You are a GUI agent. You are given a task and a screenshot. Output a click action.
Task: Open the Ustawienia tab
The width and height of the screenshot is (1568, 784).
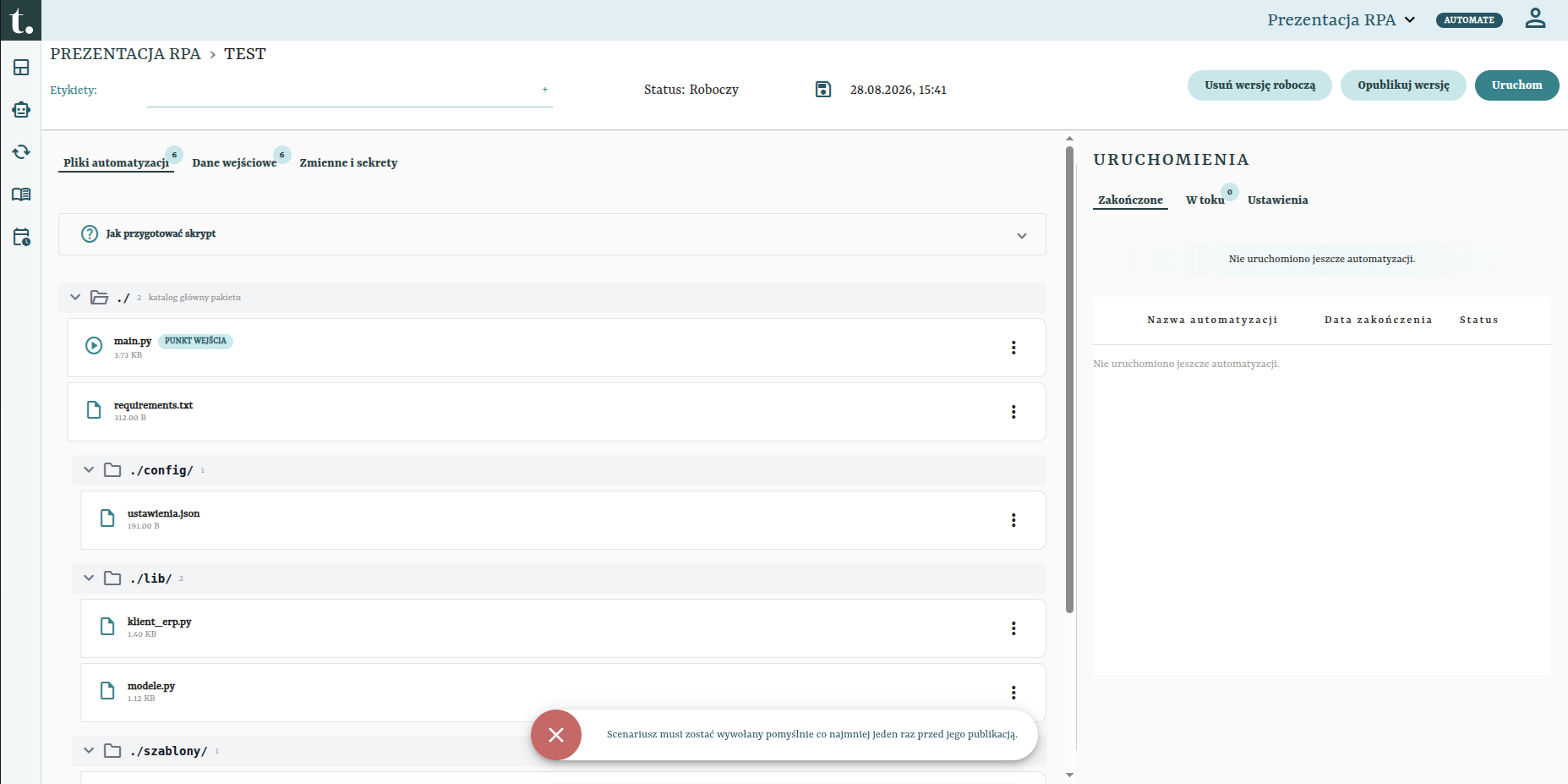(1277, 200)
